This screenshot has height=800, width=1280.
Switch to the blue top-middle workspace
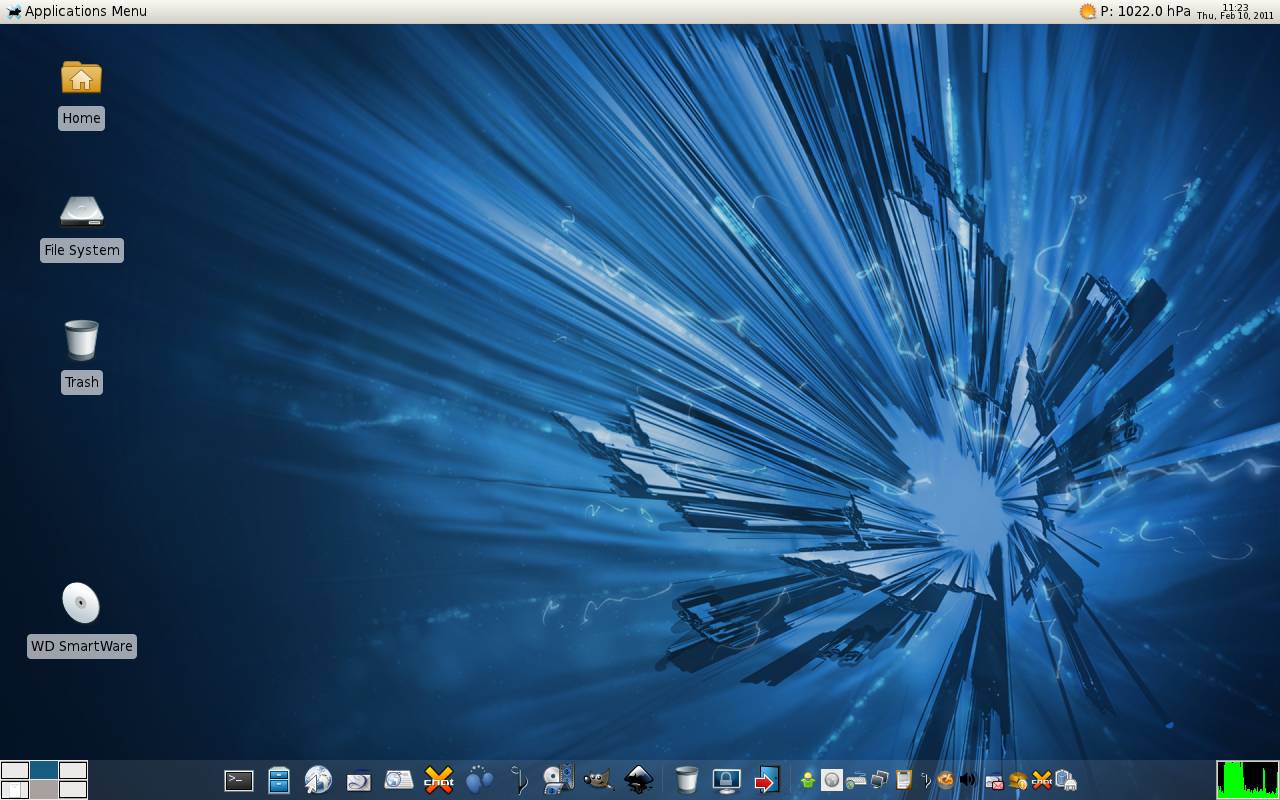44,770
